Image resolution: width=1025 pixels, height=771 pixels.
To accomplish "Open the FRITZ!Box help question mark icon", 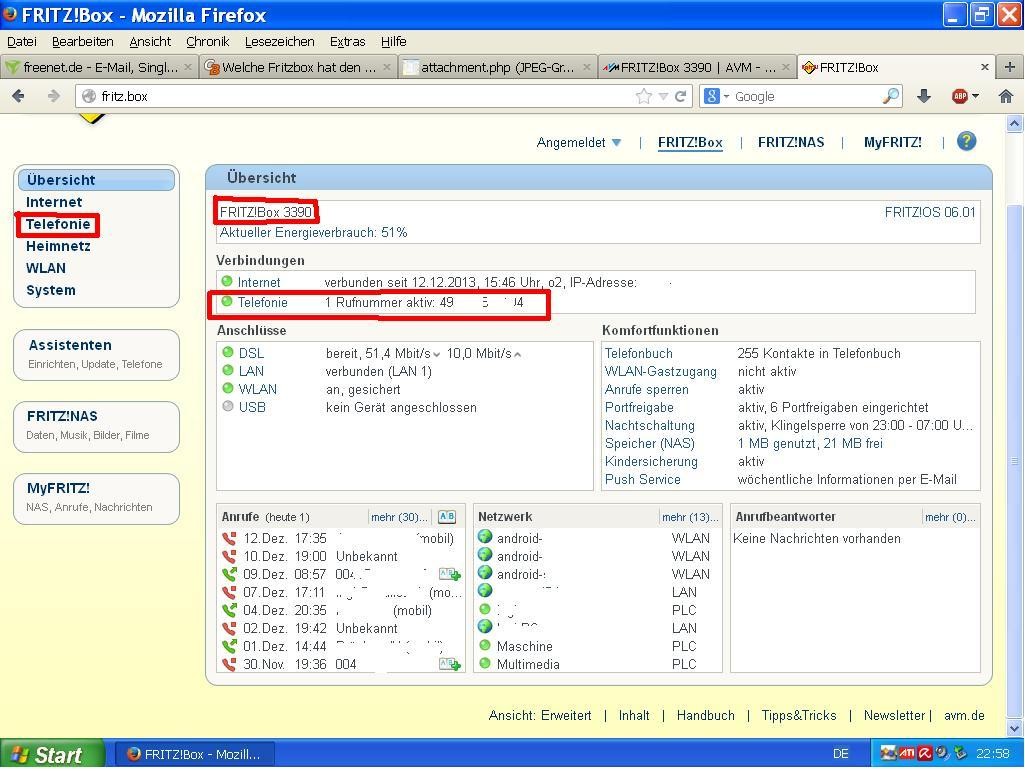I will 966,141.
